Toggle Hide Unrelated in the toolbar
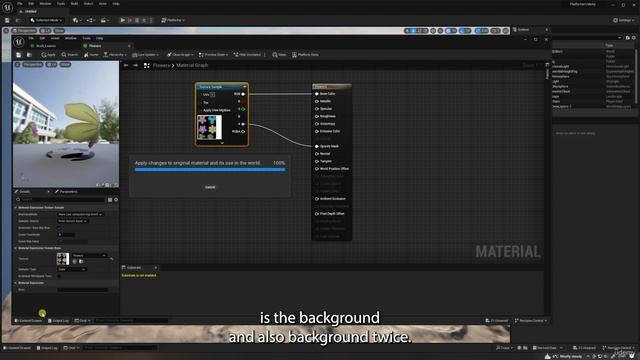The height and width of the screenshot is (360, 640). click(248, 55)
